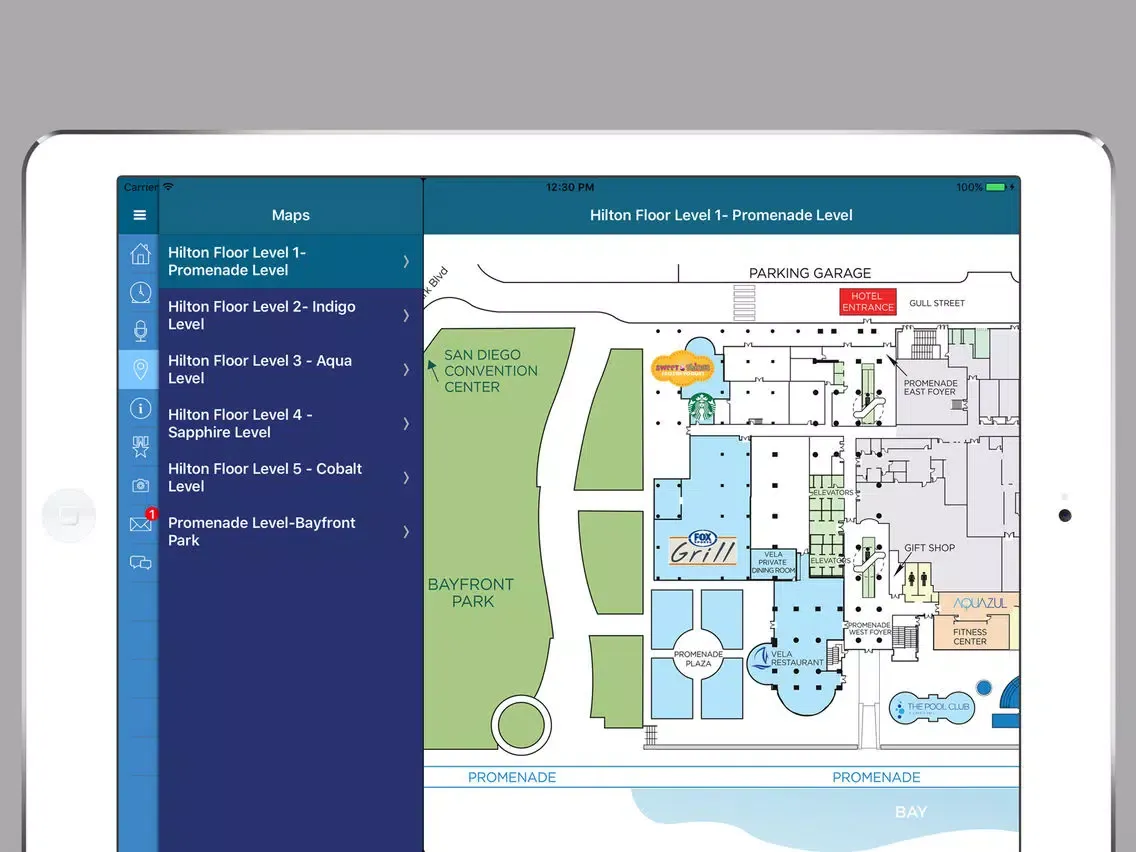The width and height of the screenshot is (1136, 852).
Task: Tap the PROMENADE EAST FOYER label
Action: [930, 388]
